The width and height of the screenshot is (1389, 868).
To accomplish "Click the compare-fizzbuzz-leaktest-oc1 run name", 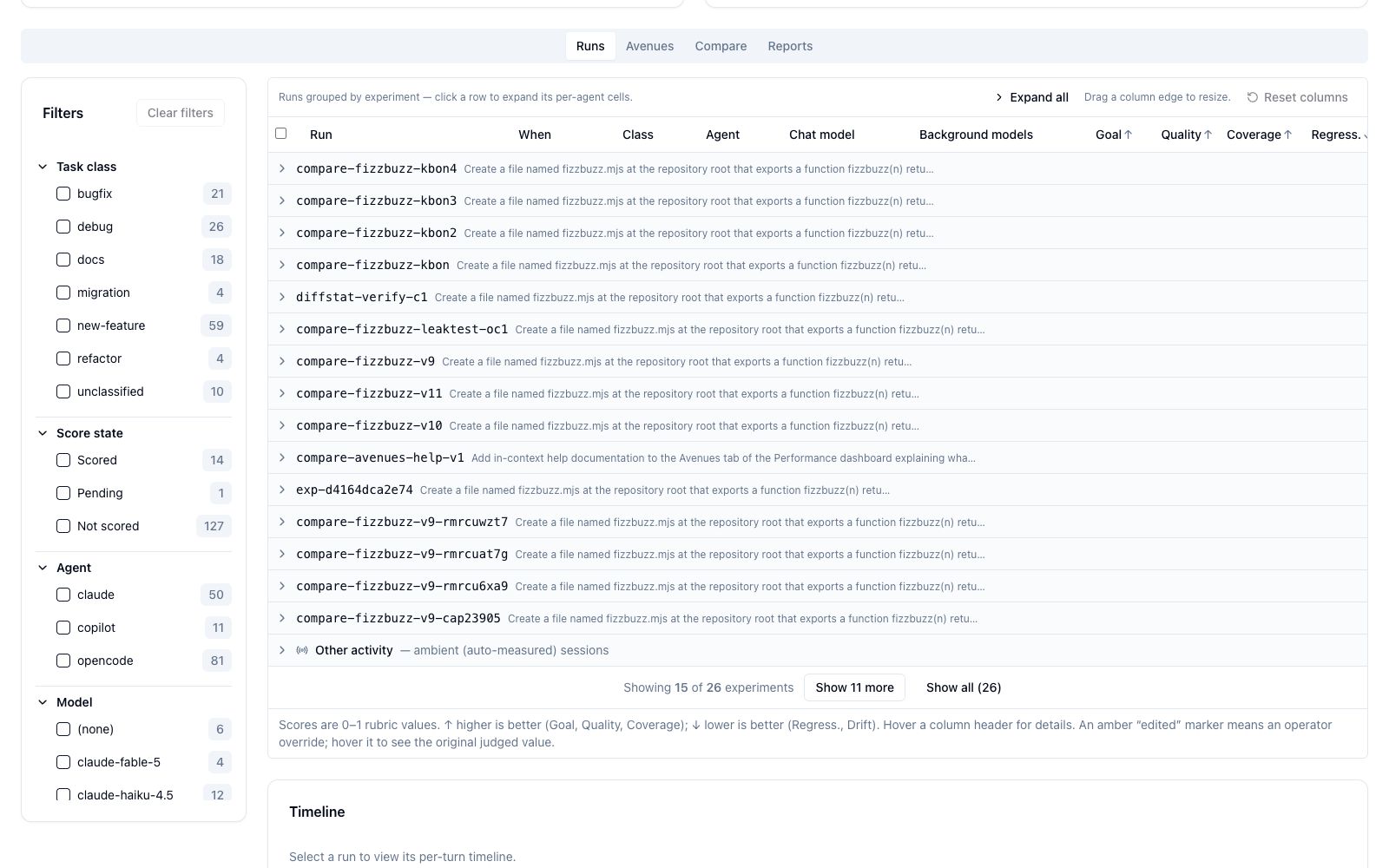I will [402, 329].
